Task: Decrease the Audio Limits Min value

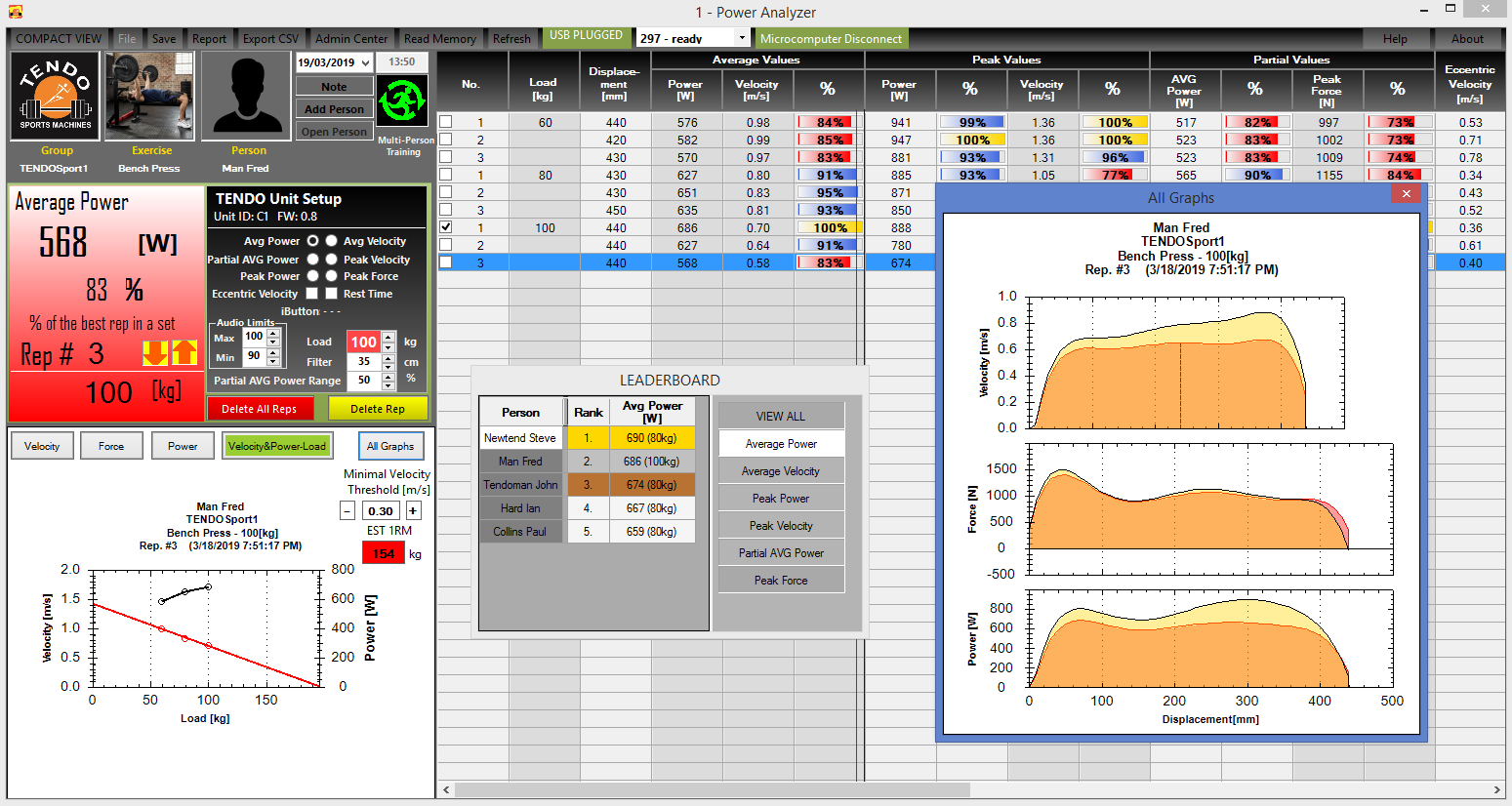Action: 273,361
